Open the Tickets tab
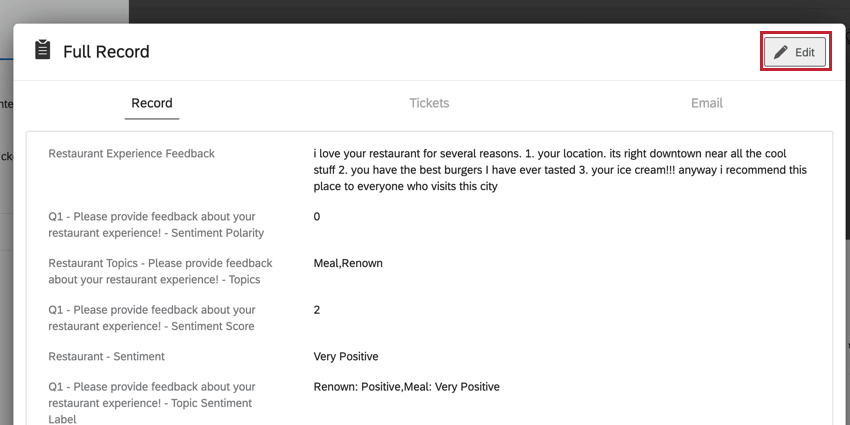The image size is (850, 425). 429,103
